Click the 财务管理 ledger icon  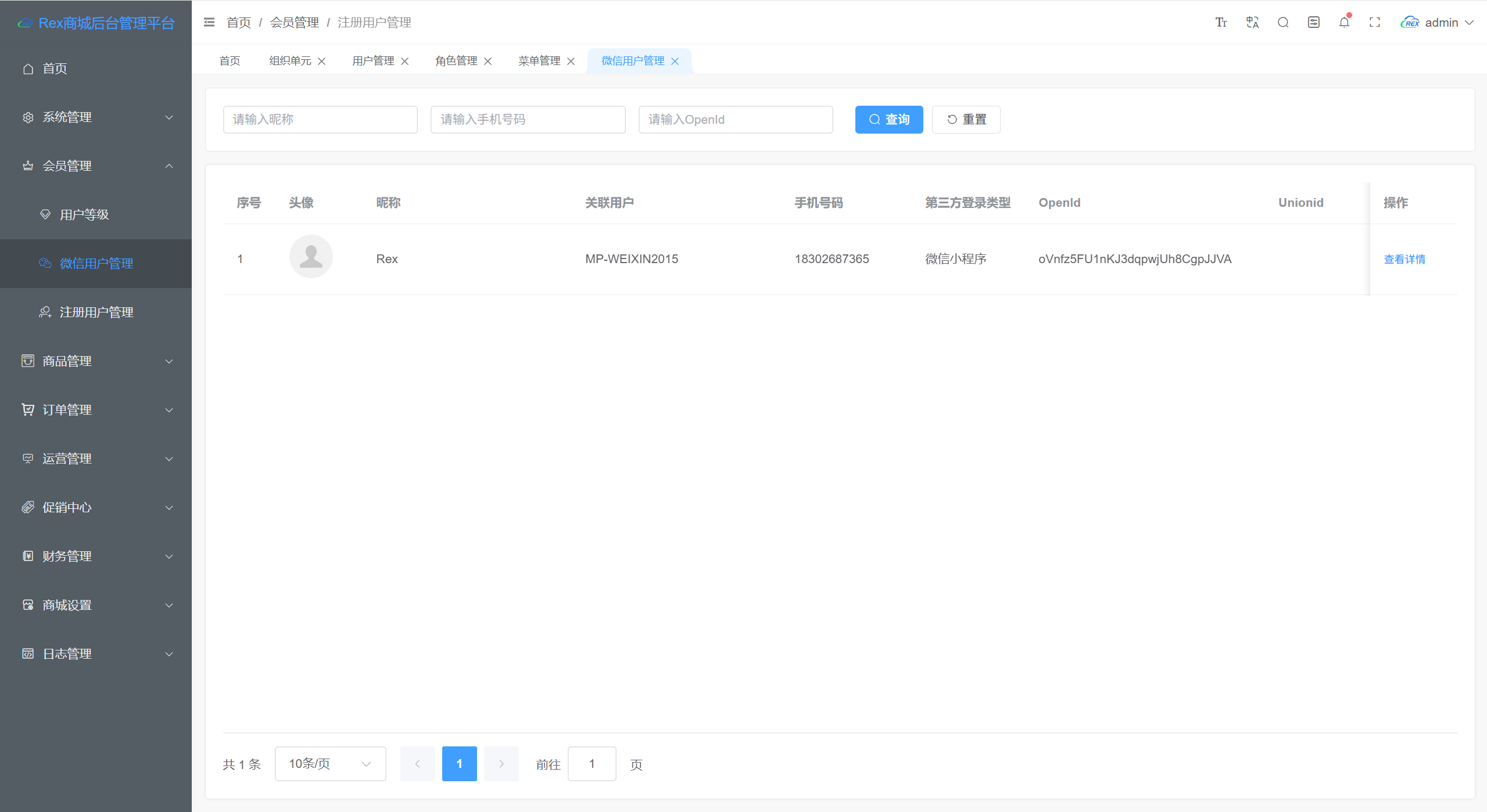[x=28, y=556]
